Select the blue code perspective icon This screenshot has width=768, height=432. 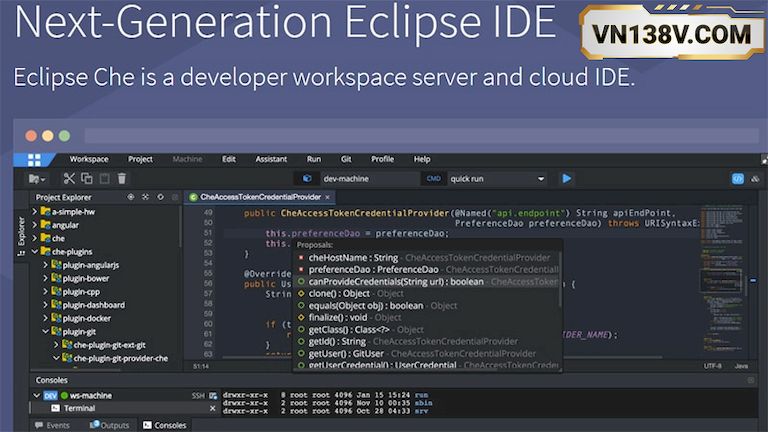738,179
